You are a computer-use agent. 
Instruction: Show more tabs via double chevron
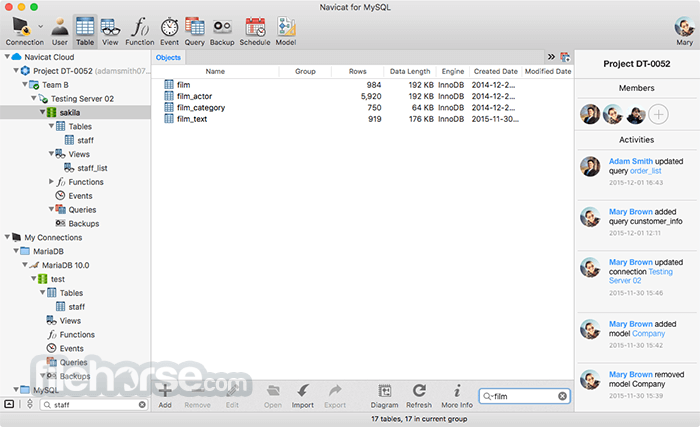pos(551,57)
